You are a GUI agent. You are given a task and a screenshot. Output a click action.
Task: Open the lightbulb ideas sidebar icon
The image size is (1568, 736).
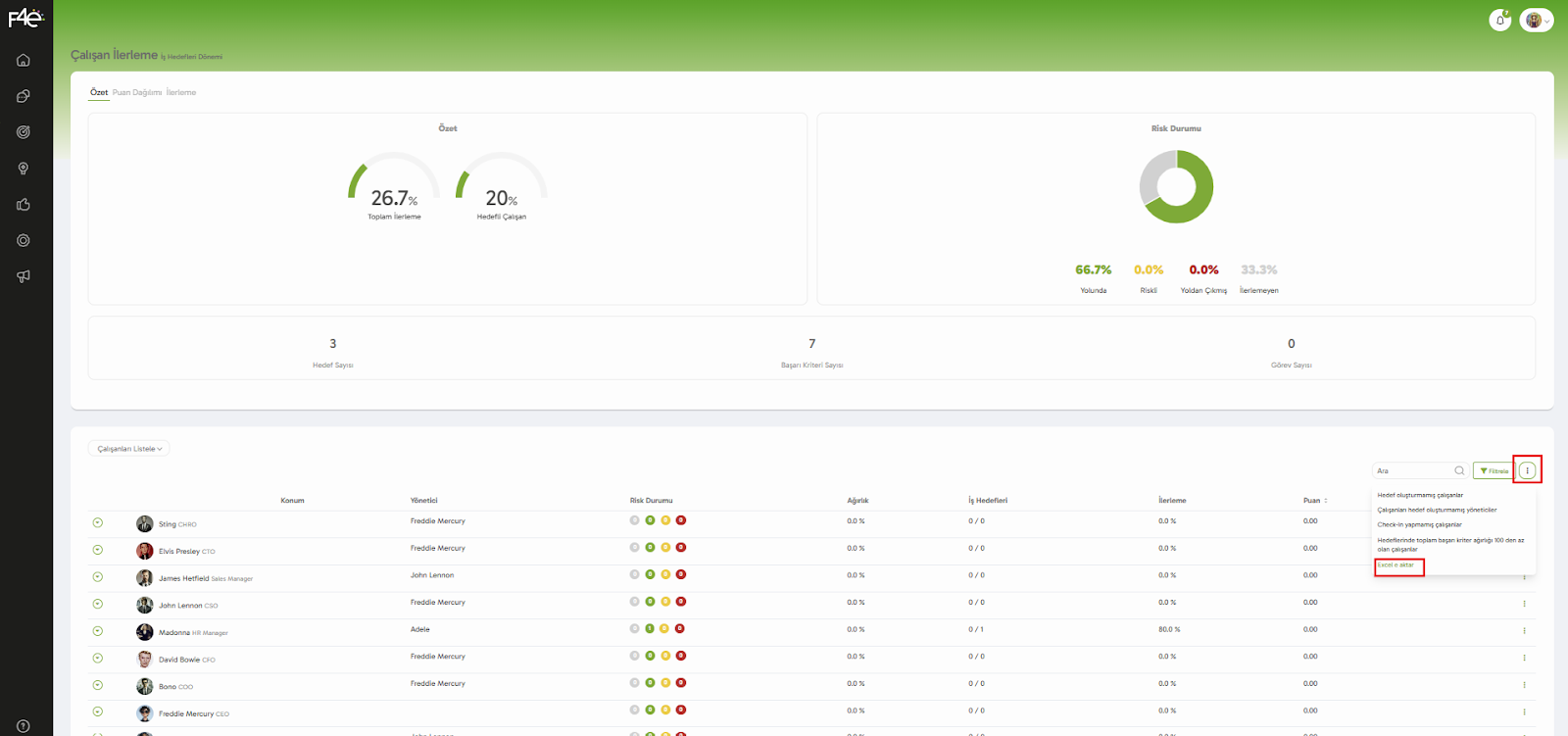coord(24,169)
